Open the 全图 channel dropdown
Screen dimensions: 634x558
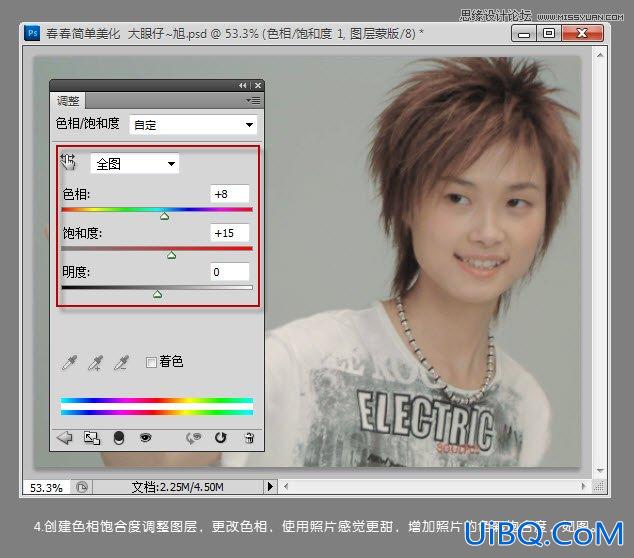point(135,163)
